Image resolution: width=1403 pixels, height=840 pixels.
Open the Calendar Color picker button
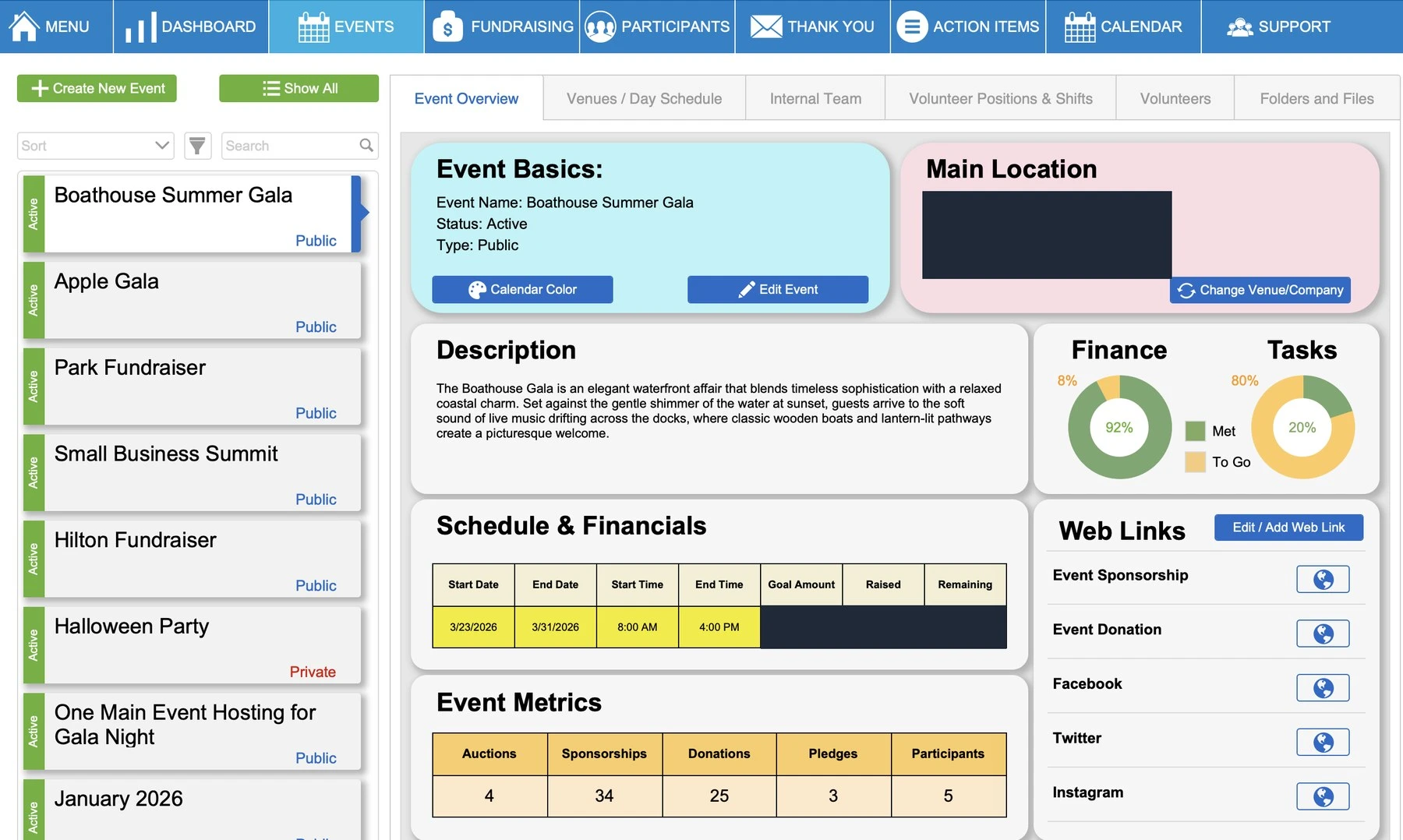pos(522,289)
